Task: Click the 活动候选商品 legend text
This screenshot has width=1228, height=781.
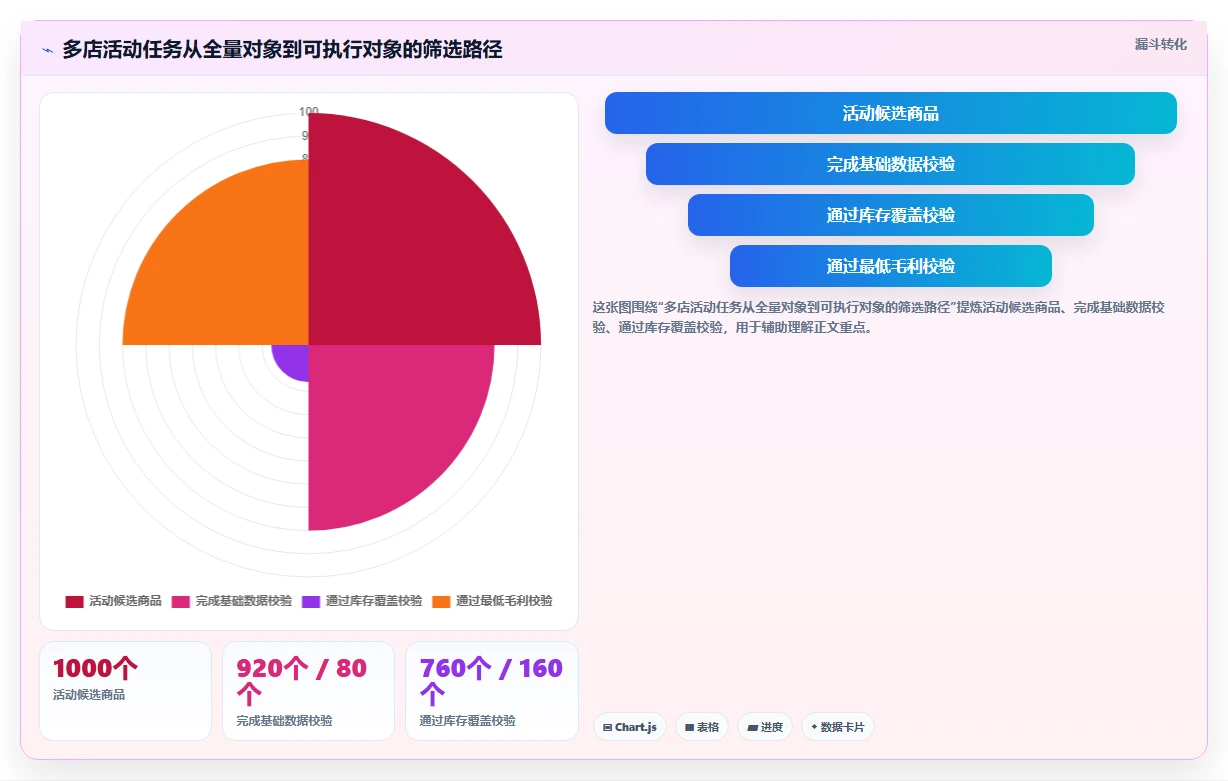Action: pos(125,601)
